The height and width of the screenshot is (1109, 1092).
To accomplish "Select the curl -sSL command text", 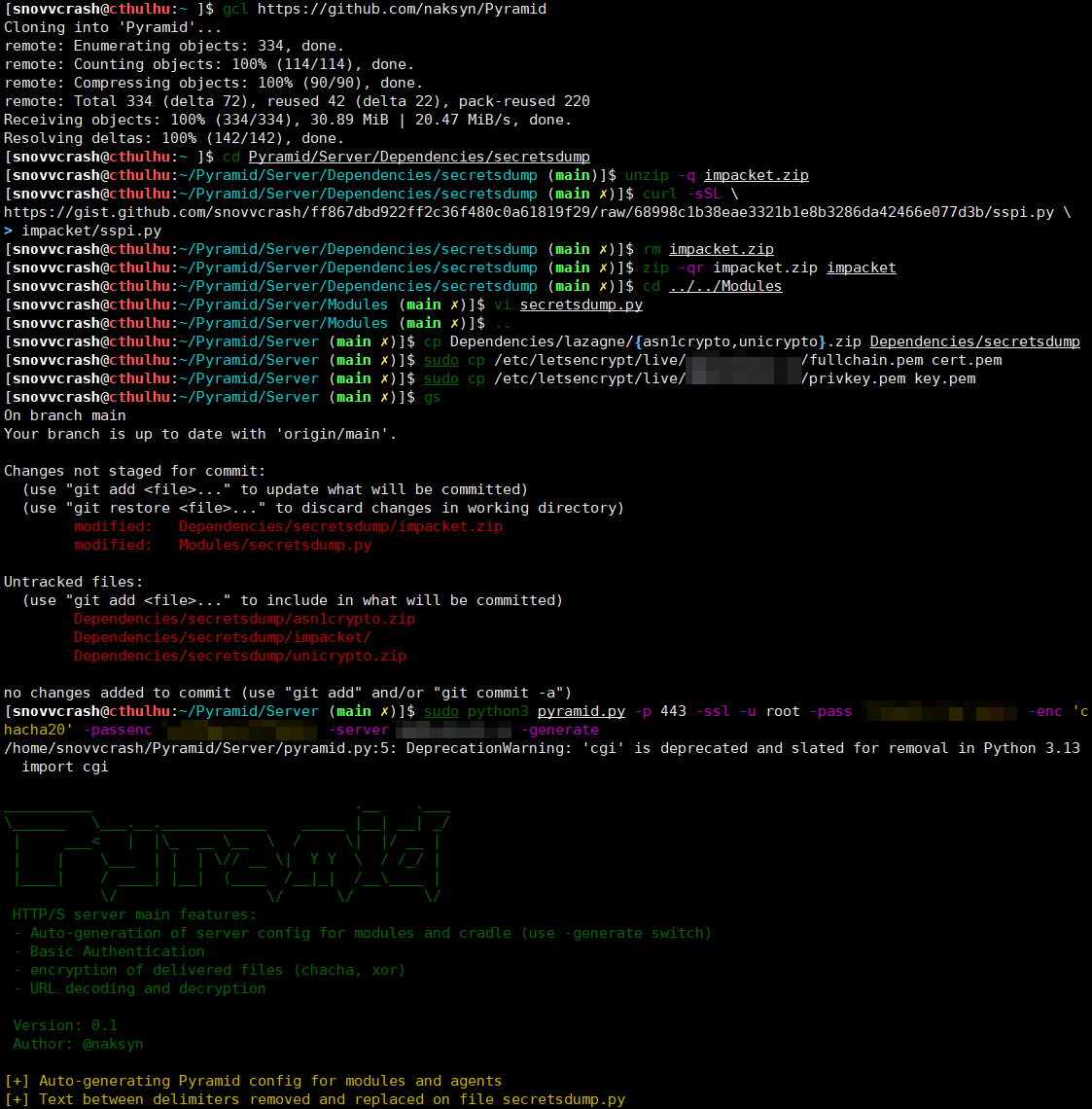I will pos(681,193).
